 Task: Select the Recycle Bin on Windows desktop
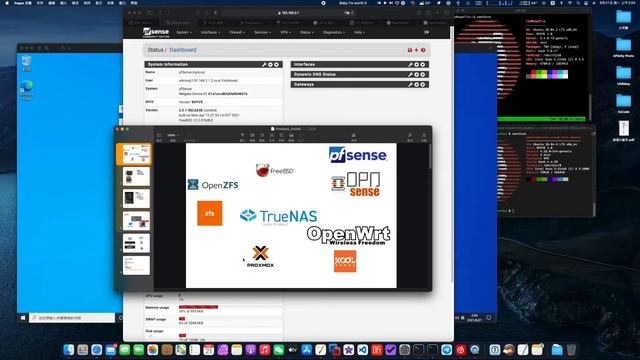click(27, 63)
